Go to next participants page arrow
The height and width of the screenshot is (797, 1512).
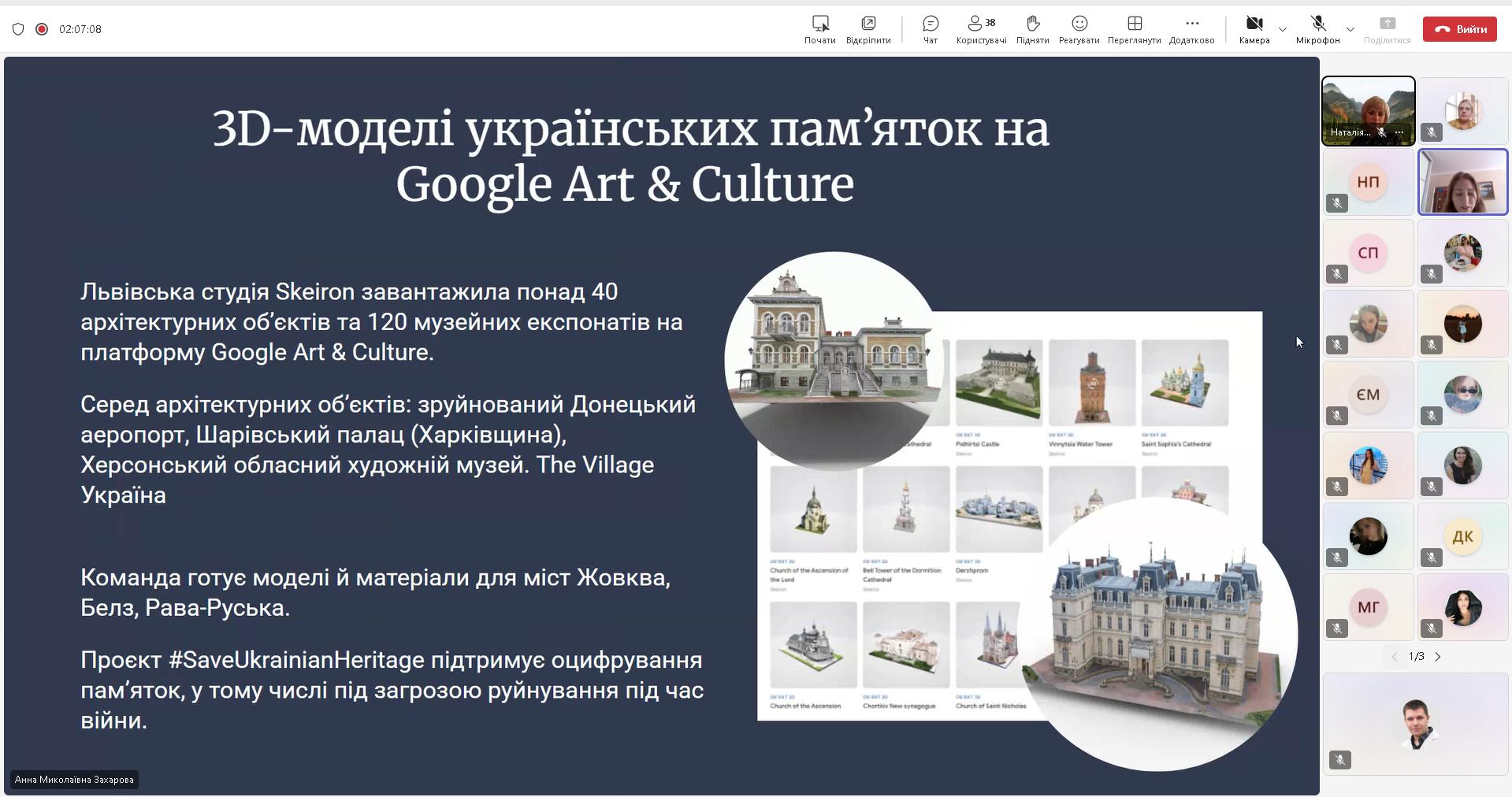(1438, 657)
